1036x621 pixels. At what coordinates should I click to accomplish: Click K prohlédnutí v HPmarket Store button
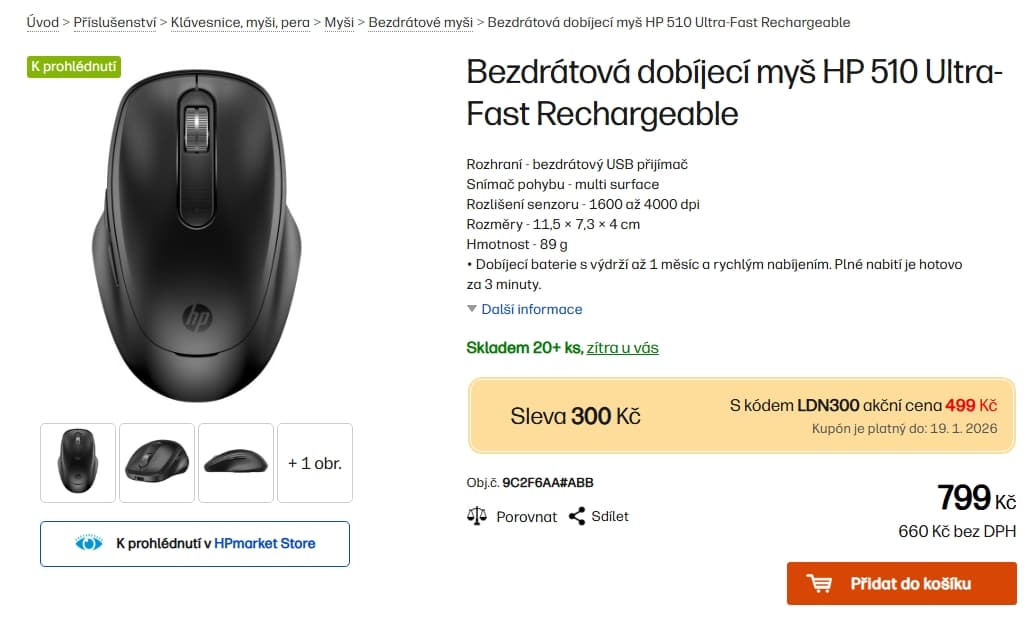[x=194, y=543]
